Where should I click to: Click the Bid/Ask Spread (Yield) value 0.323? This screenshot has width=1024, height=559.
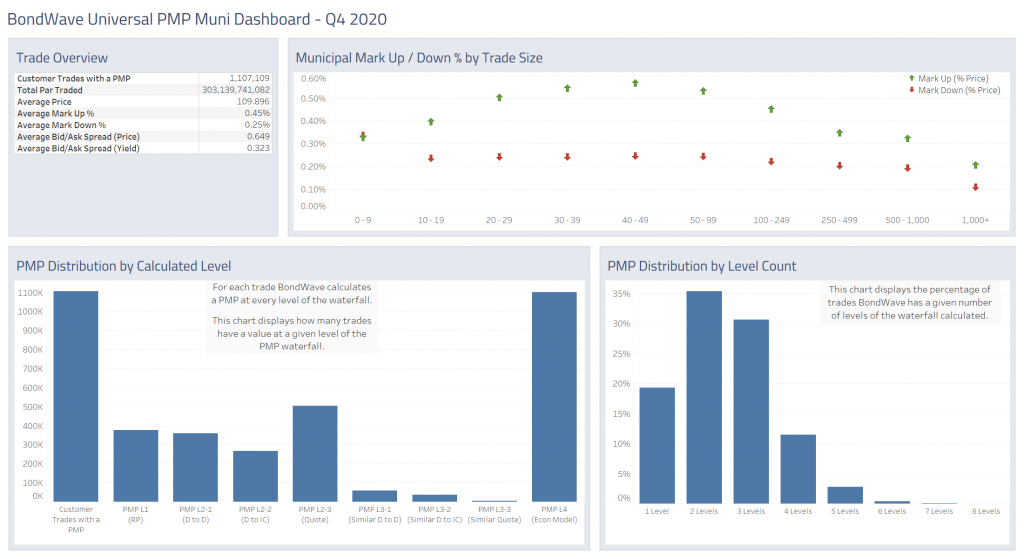coord(258,148)
